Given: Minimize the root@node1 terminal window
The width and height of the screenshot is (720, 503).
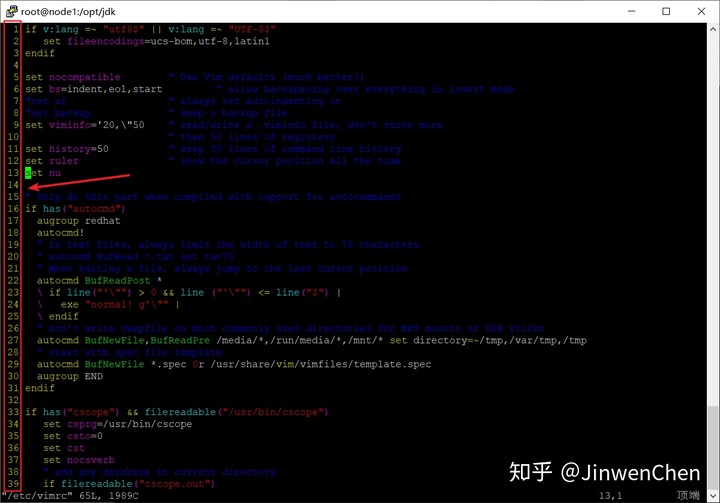Looking at the screenshot, I should 632,11.
